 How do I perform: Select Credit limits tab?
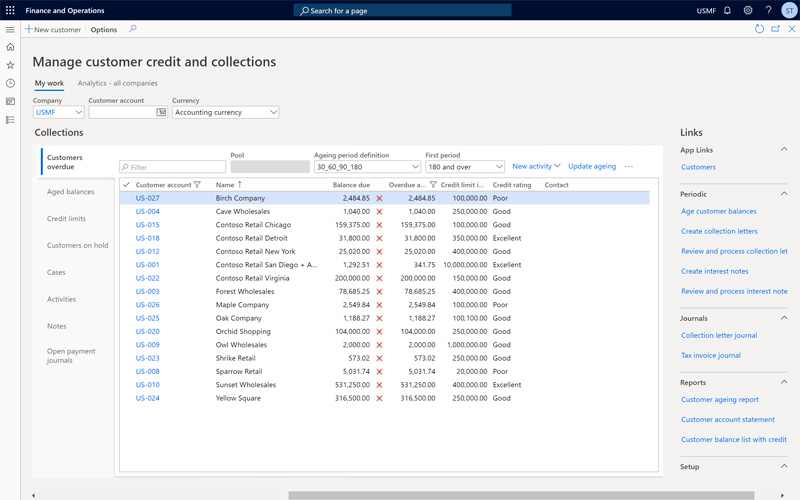tap(66, 218)
